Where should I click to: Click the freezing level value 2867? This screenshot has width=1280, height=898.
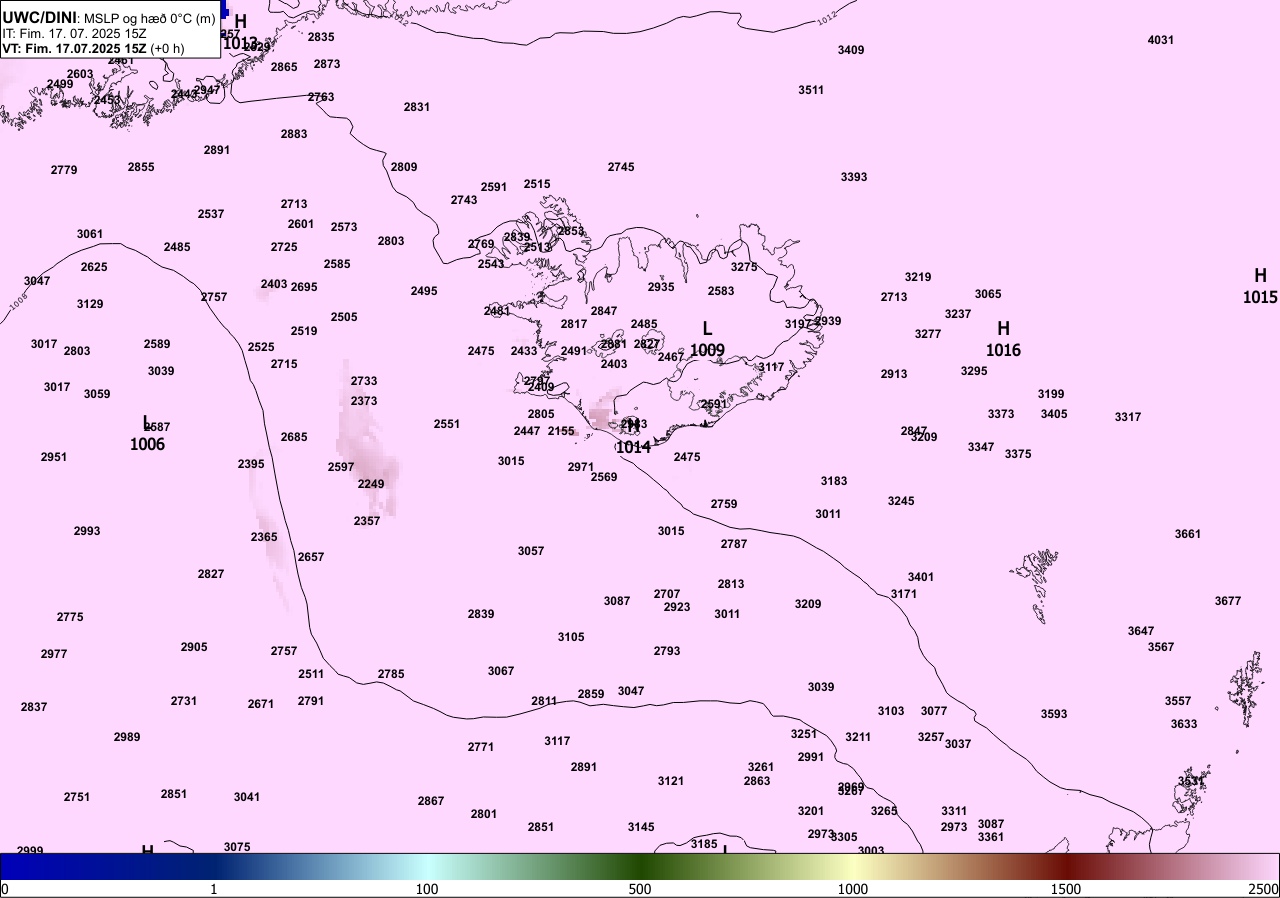pos(431,801)
